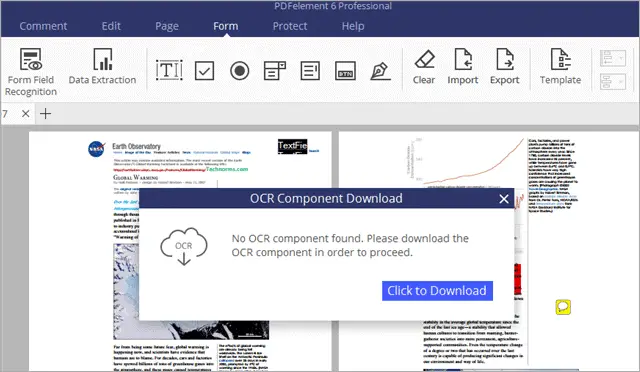The width and height of the screenshot is (640, 372).
Task: Open the form Template tool
Action: coord(560,67)
